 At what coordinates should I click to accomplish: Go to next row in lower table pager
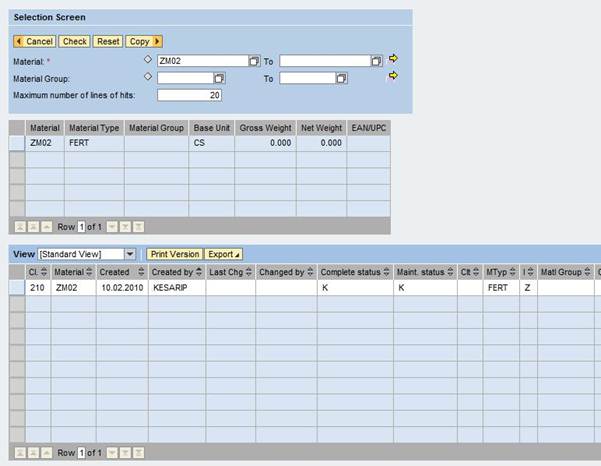[112, 453]
